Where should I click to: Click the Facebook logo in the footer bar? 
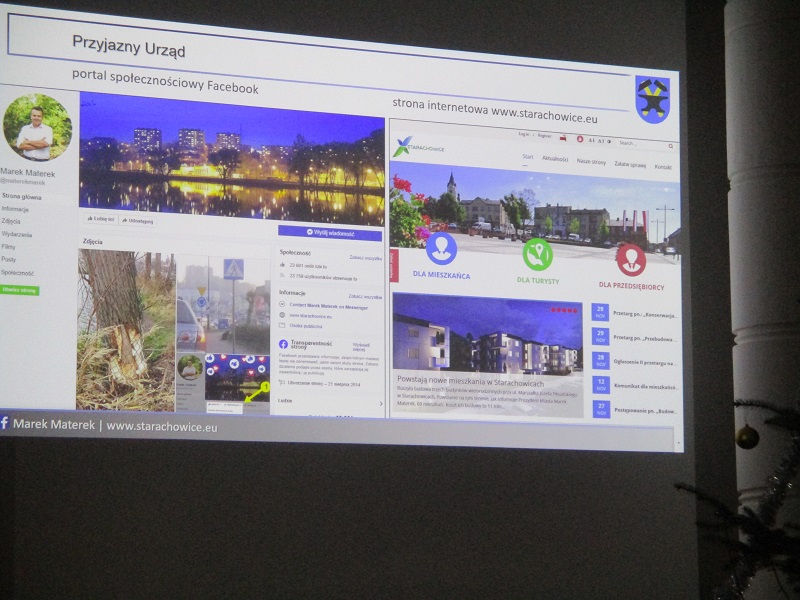pos(5,423)
